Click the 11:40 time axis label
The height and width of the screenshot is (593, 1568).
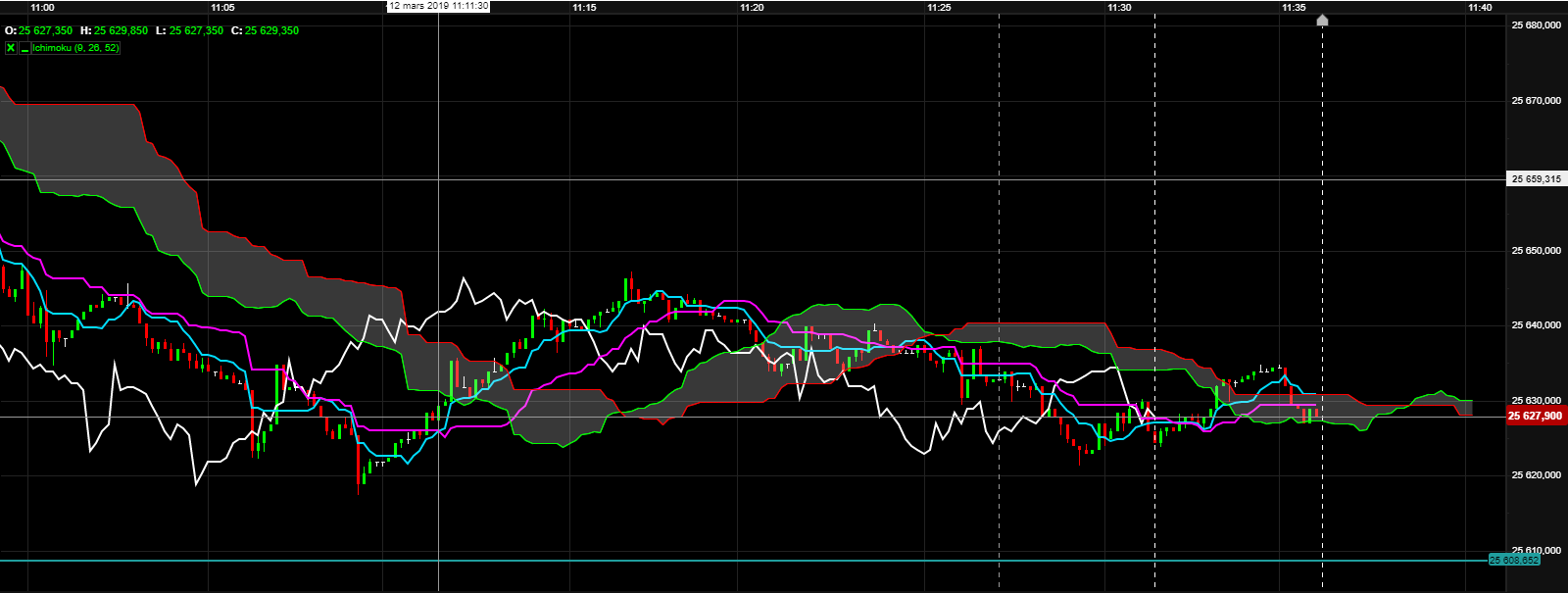[1480, 8]
